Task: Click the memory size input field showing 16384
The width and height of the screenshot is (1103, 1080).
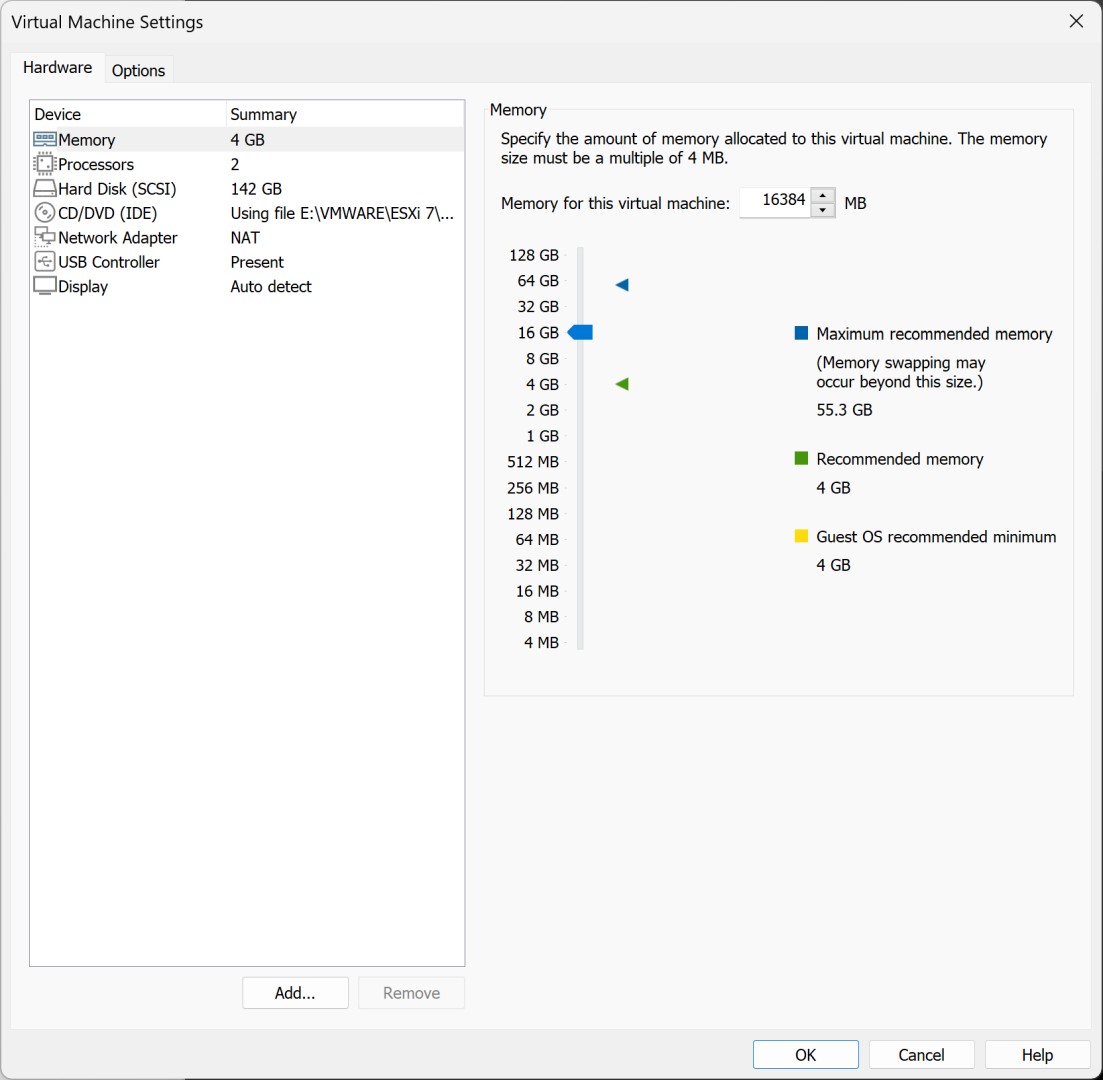Action: 775,203
